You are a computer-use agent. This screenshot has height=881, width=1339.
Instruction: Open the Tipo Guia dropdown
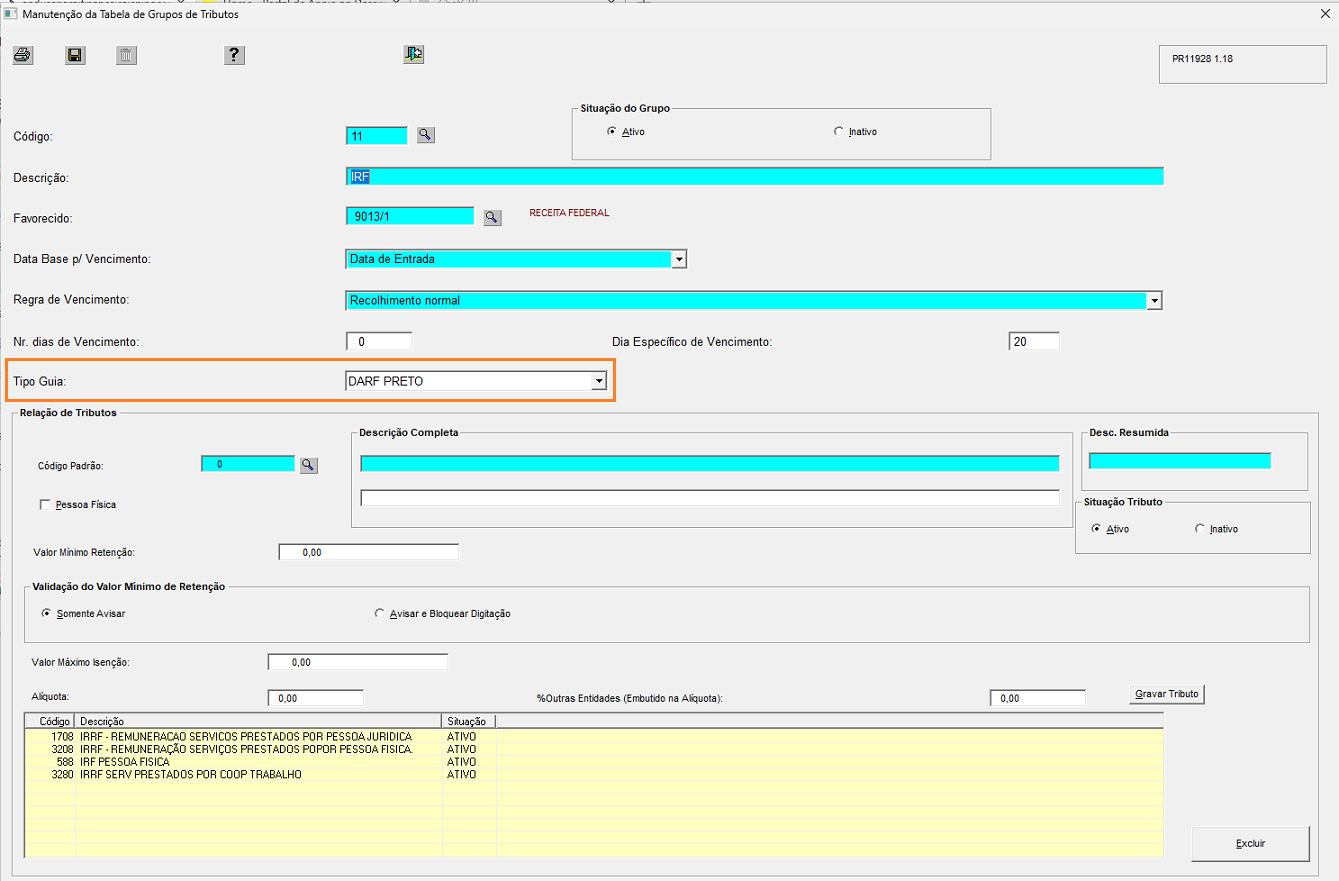click(x=598, y=381)
